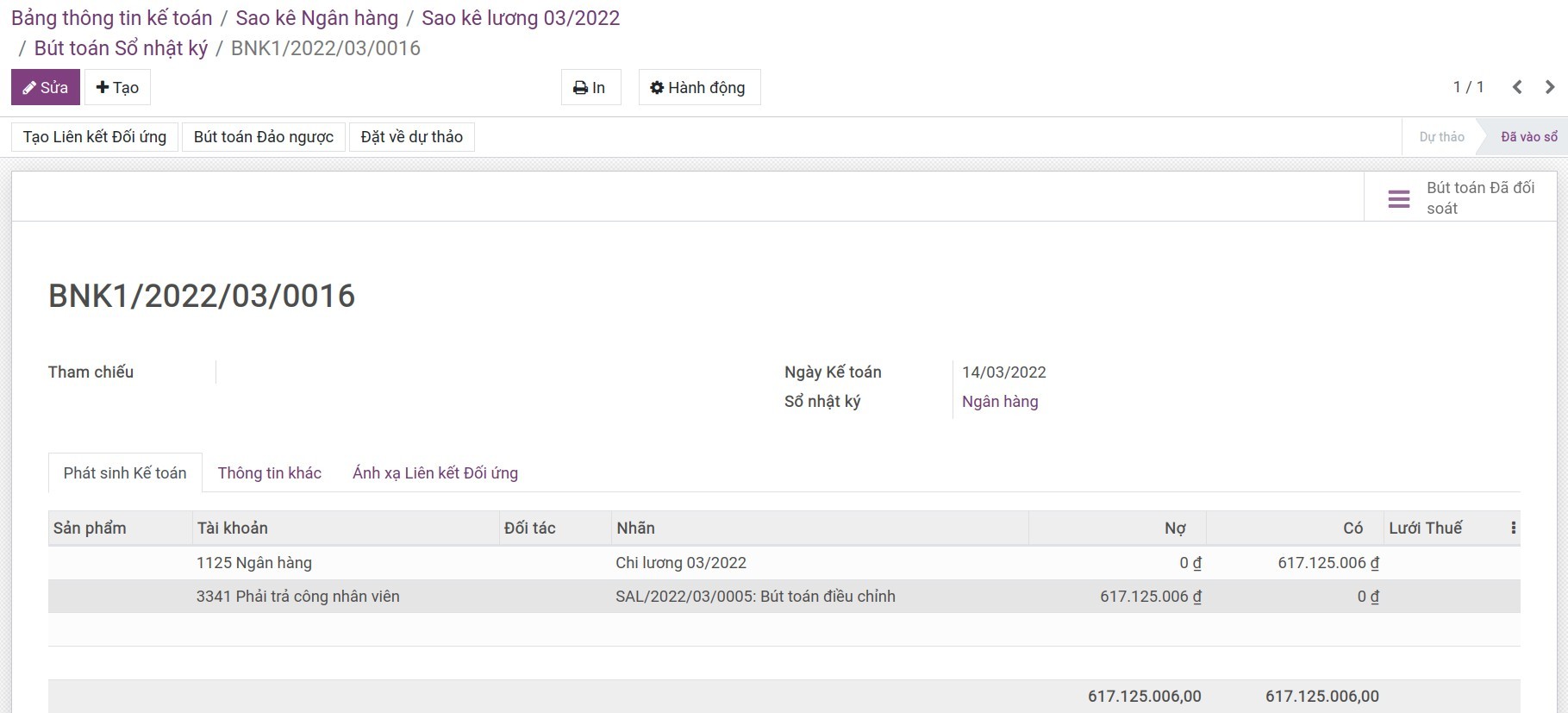Open Sao kê Ngân hàng breadcrumb
The image size is (1568, 713).
point(317,18)
